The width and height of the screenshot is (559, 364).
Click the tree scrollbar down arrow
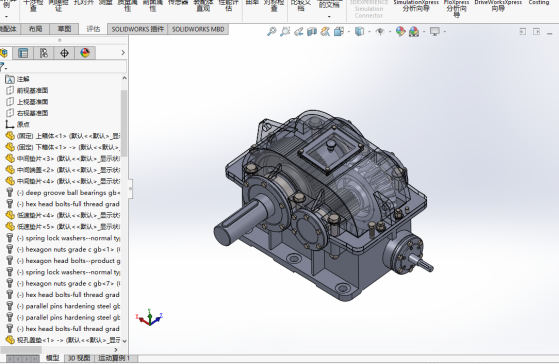[x=124, y=341]
